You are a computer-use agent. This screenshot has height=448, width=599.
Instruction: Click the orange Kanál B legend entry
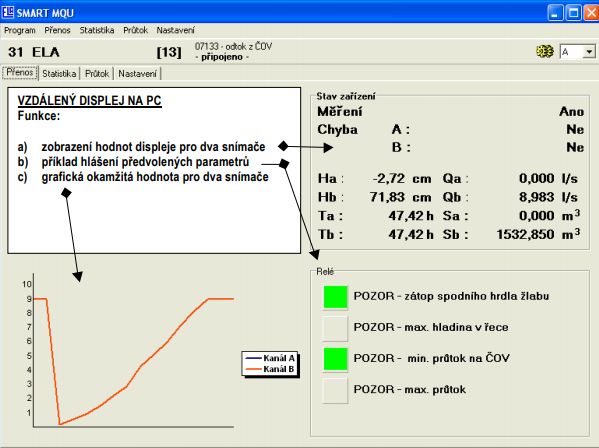pos(270,369)
